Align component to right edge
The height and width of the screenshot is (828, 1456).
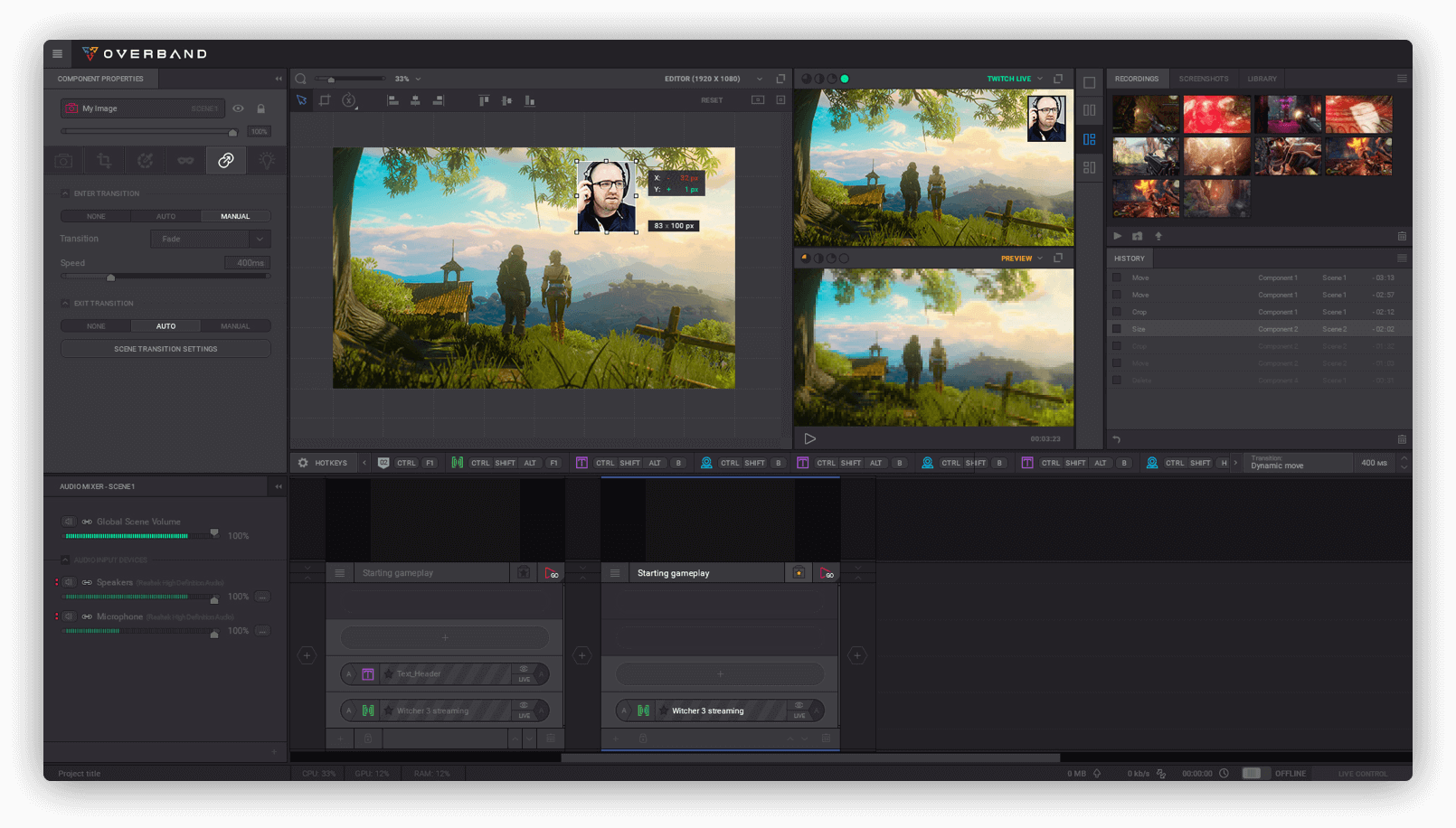(439, 100)
